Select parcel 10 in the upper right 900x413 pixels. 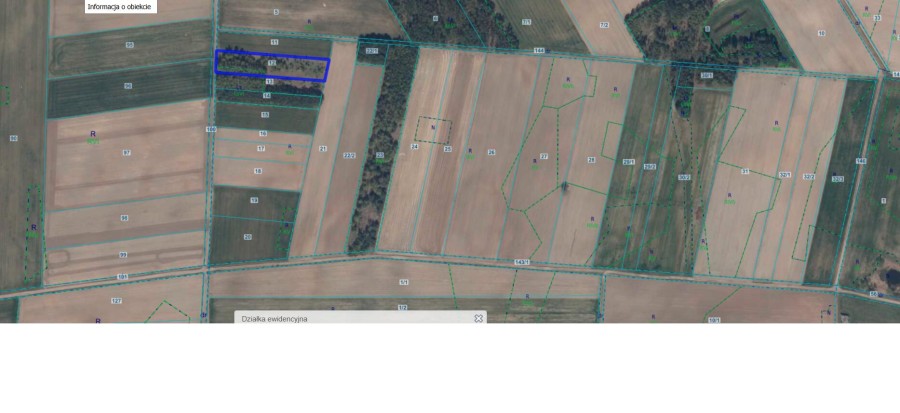pos(821,33)
